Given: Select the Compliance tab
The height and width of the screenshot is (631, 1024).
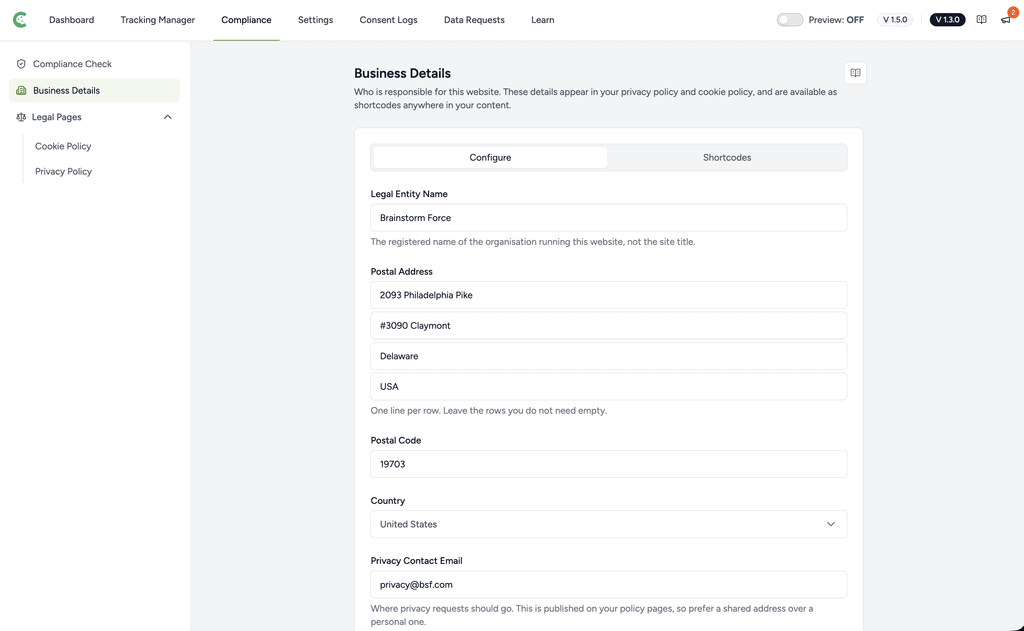Looking at the screenshot, I should [246, 20].
